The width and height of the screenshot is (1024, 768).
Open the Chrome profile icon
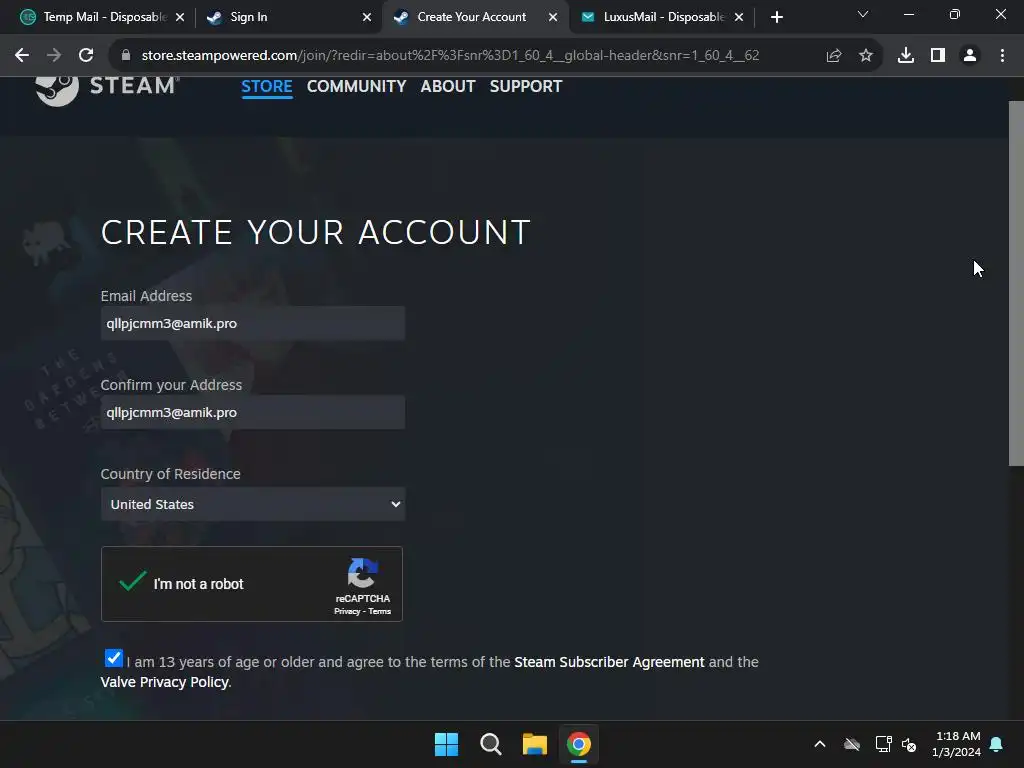pos(970,56)
